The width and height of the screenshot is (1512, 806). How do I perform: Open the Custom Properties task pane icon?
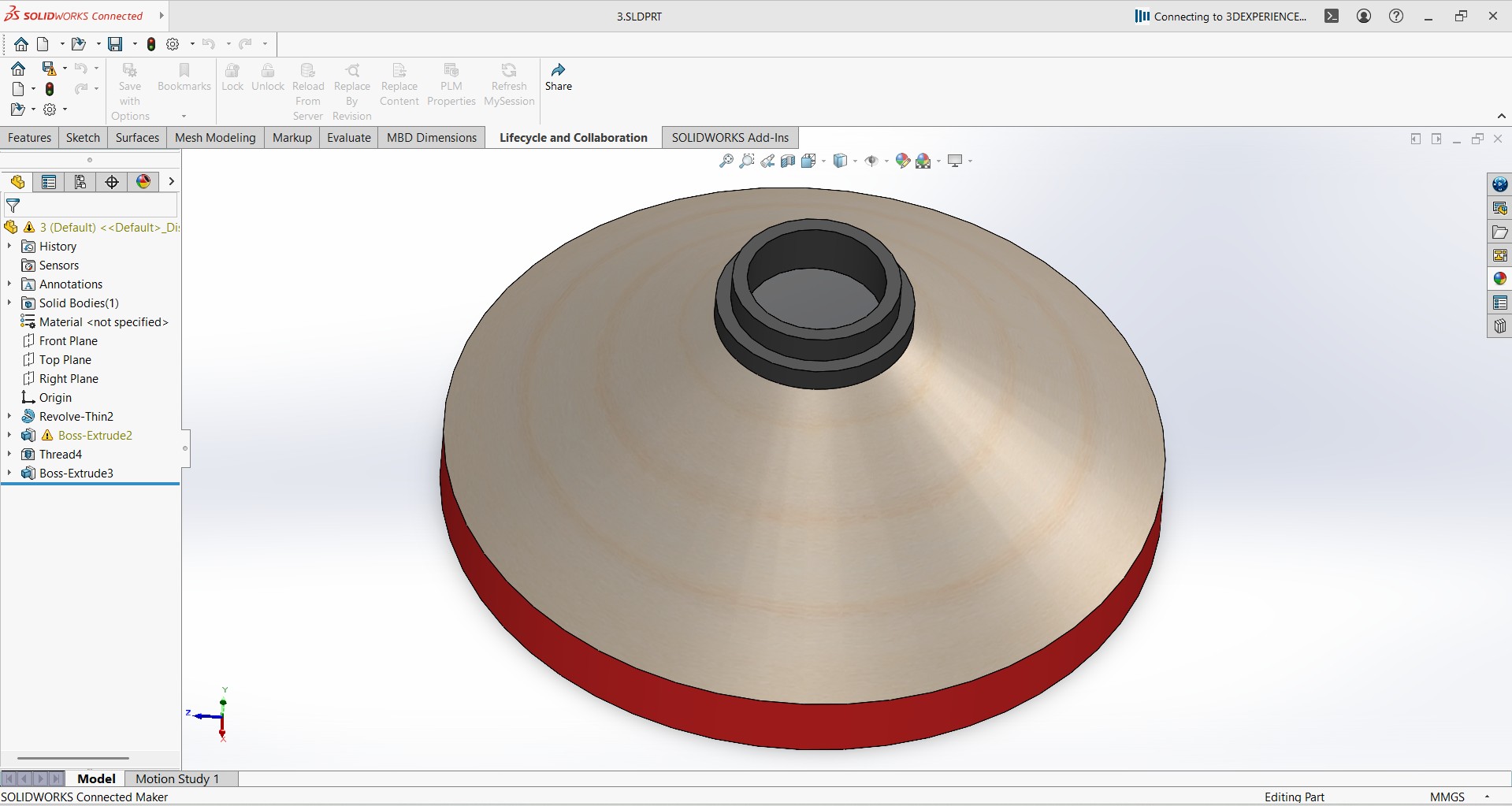click(1499, 303)
